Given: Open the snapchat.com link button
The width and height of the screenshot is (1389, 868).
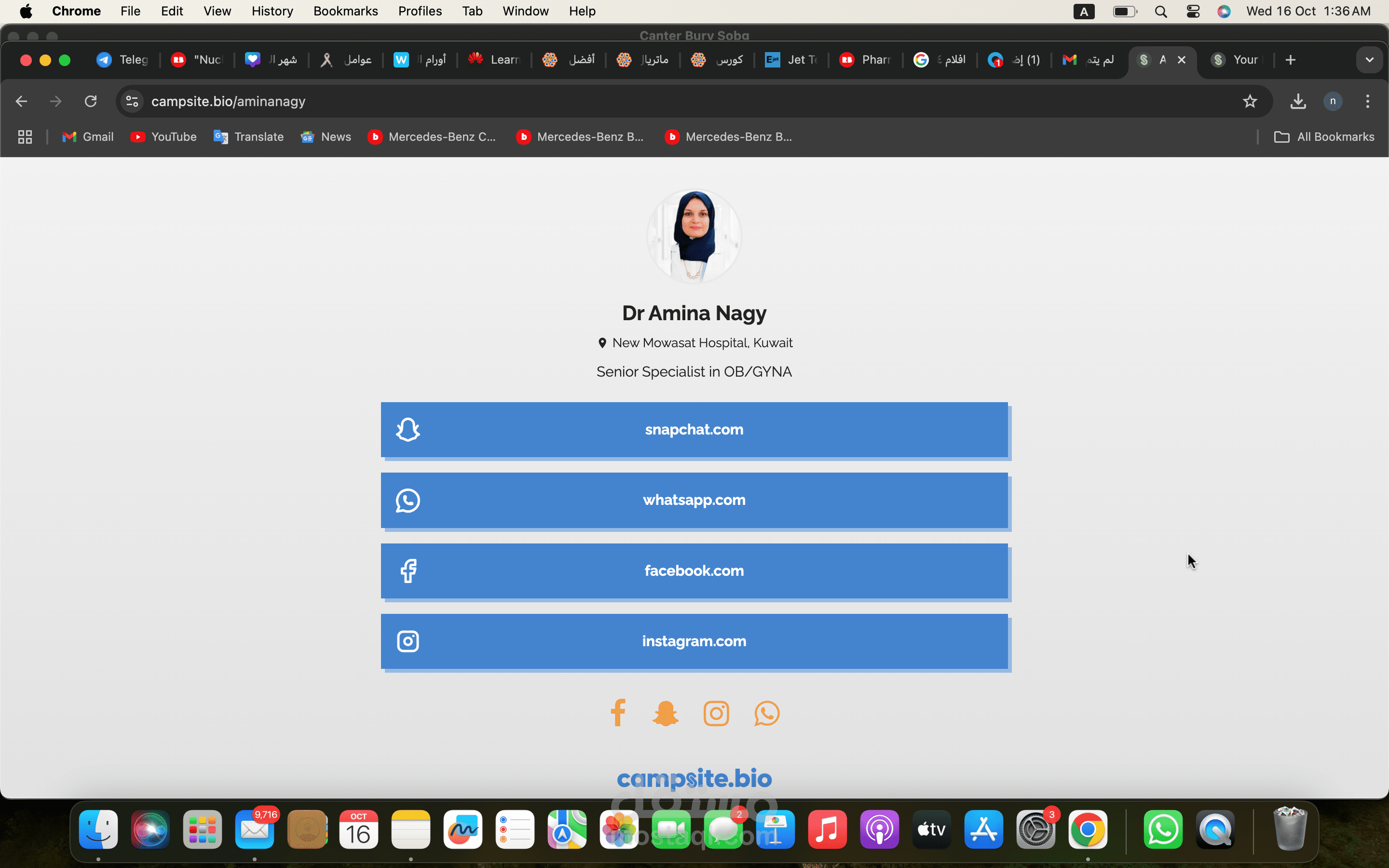Looking at the screenshot, I should [694, 429].
